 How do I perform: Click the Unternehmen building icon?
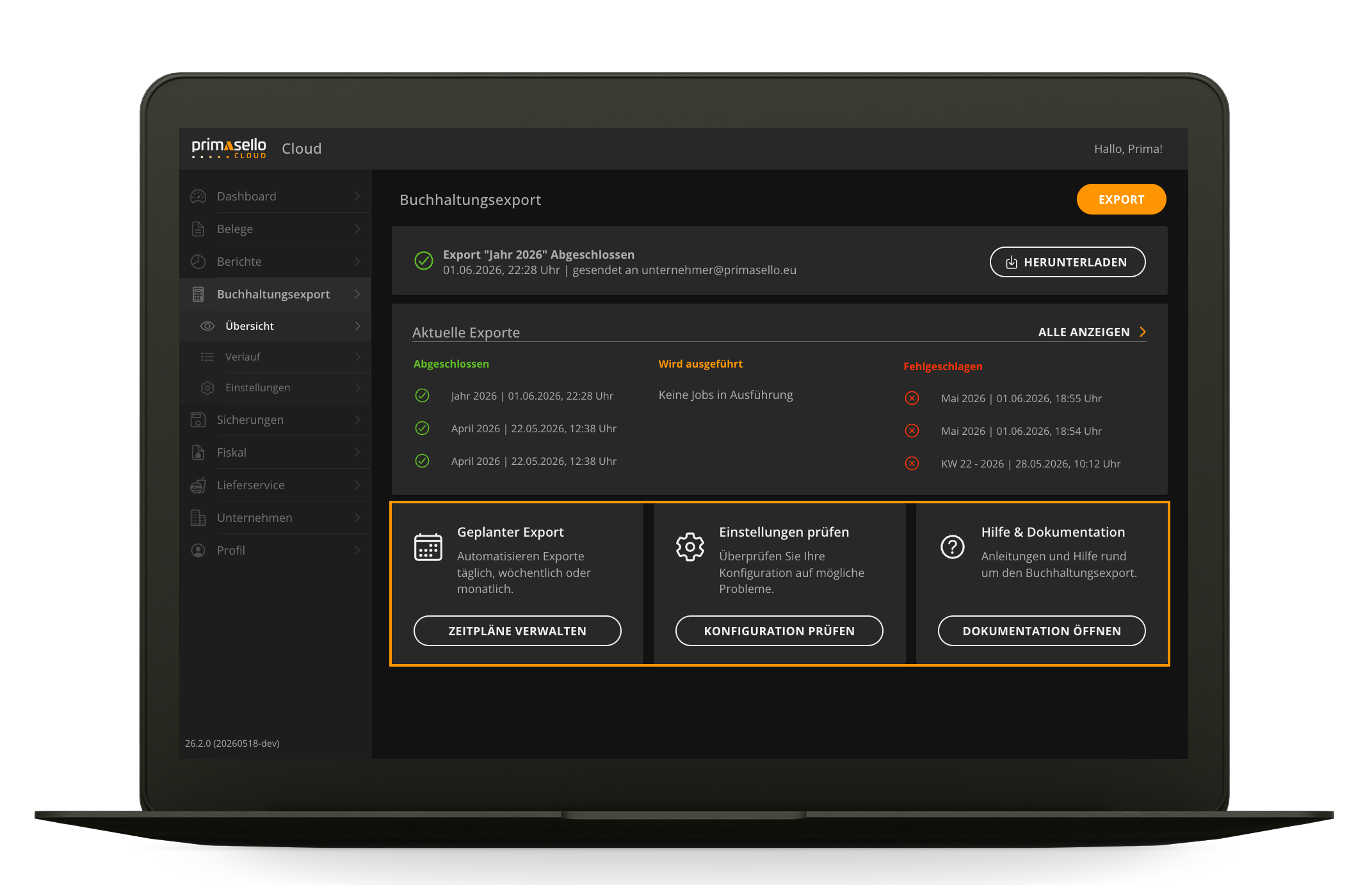click(198, 518)
